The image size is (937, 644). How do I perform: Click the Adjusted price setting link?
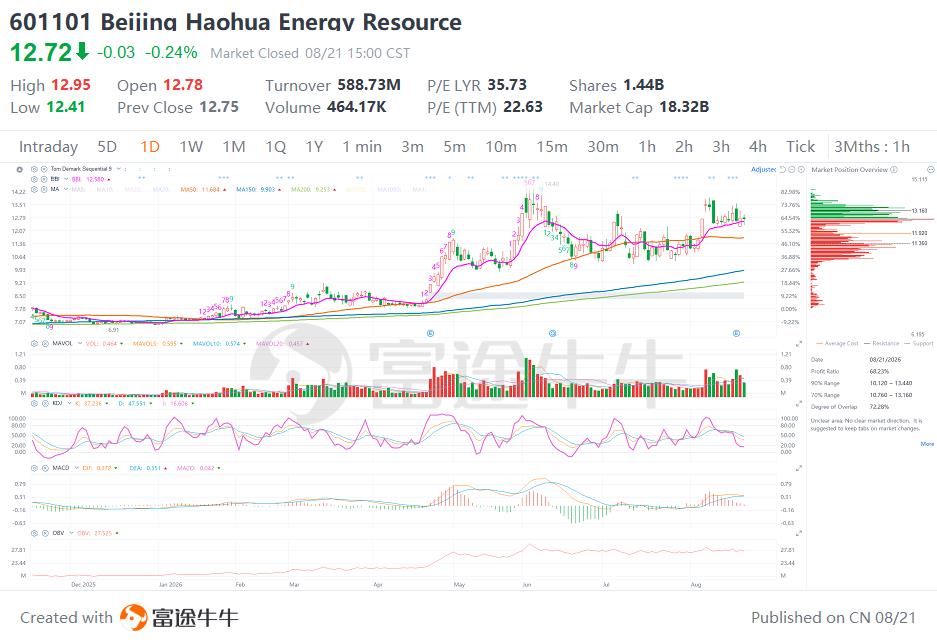click(x=764, y=170)
